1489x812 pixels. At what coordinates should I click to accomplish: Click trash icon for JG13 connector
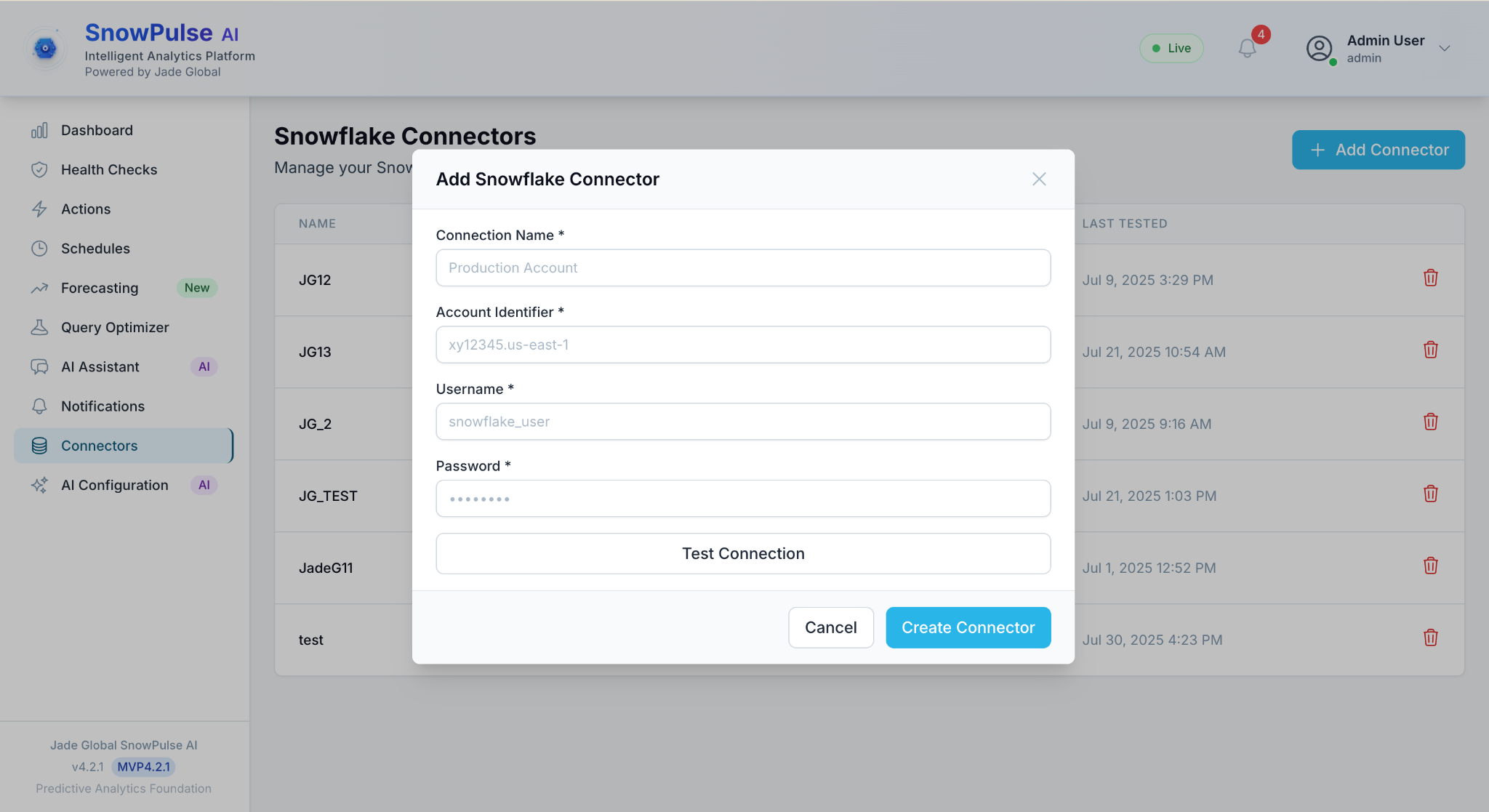[1430, 350]
